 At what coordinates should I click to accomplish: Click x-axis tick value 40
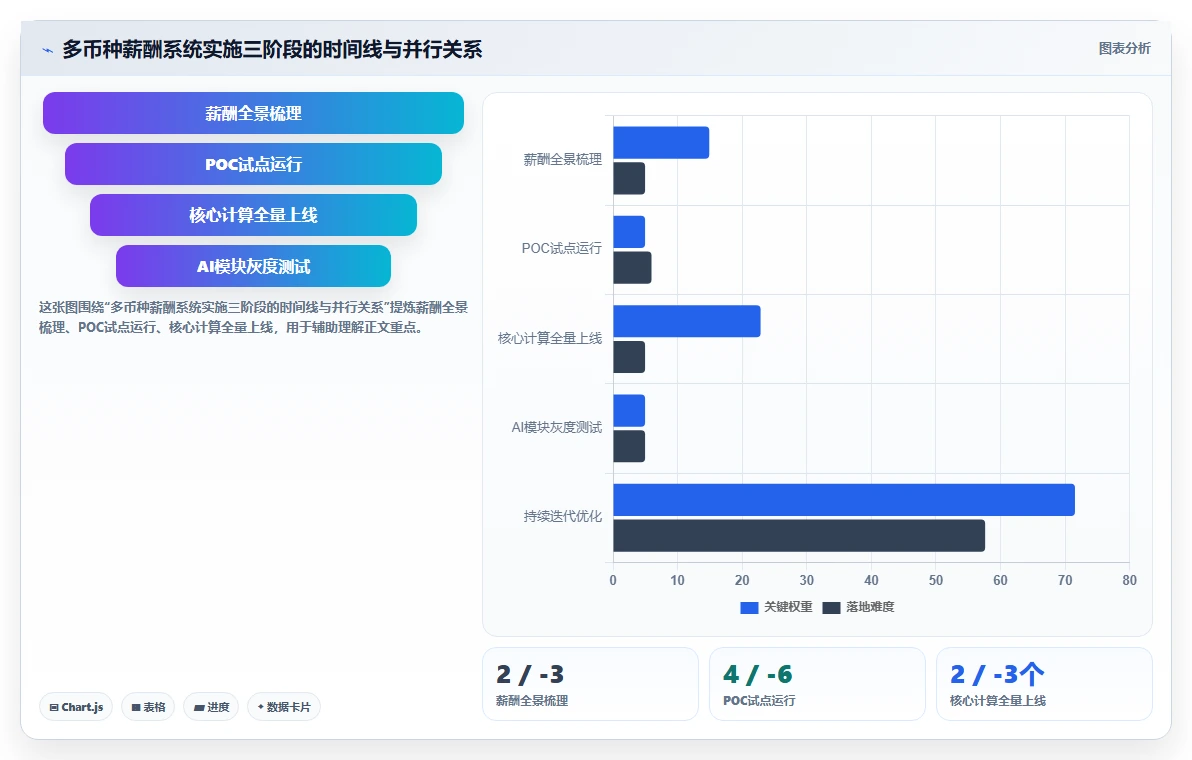tap(871, 581)
